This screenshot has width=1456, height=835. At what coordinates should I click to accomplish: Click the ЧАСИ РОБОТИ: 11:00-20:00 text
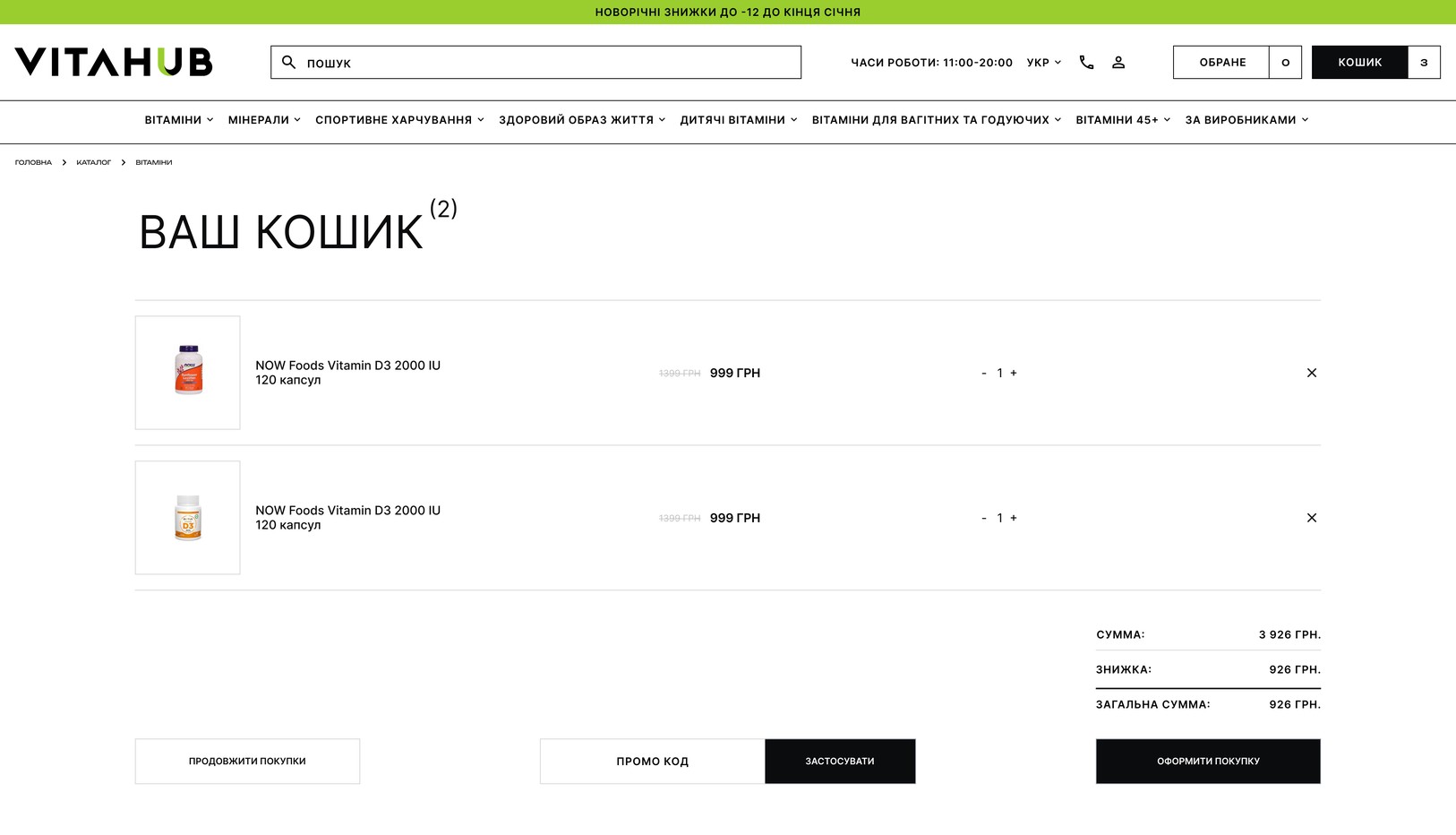coord(931,63)
